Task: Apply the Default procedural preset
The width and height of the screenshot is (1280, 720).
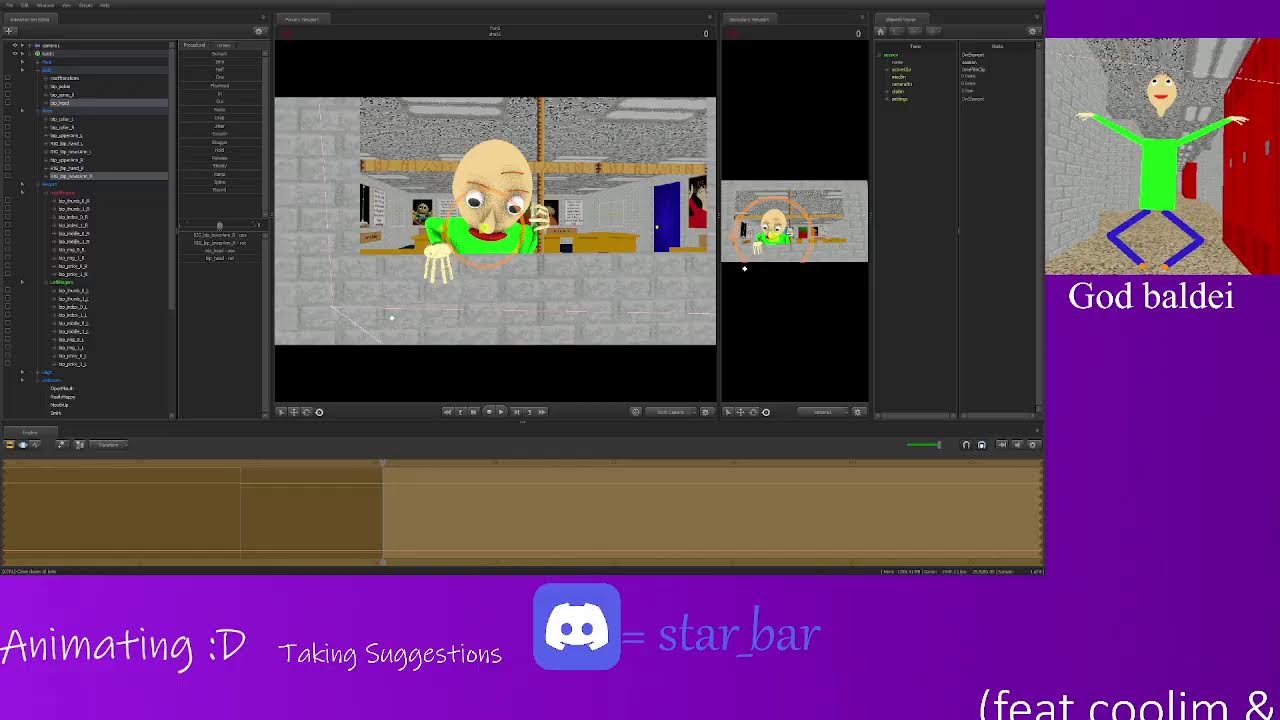Action: [x=220, y=53]
